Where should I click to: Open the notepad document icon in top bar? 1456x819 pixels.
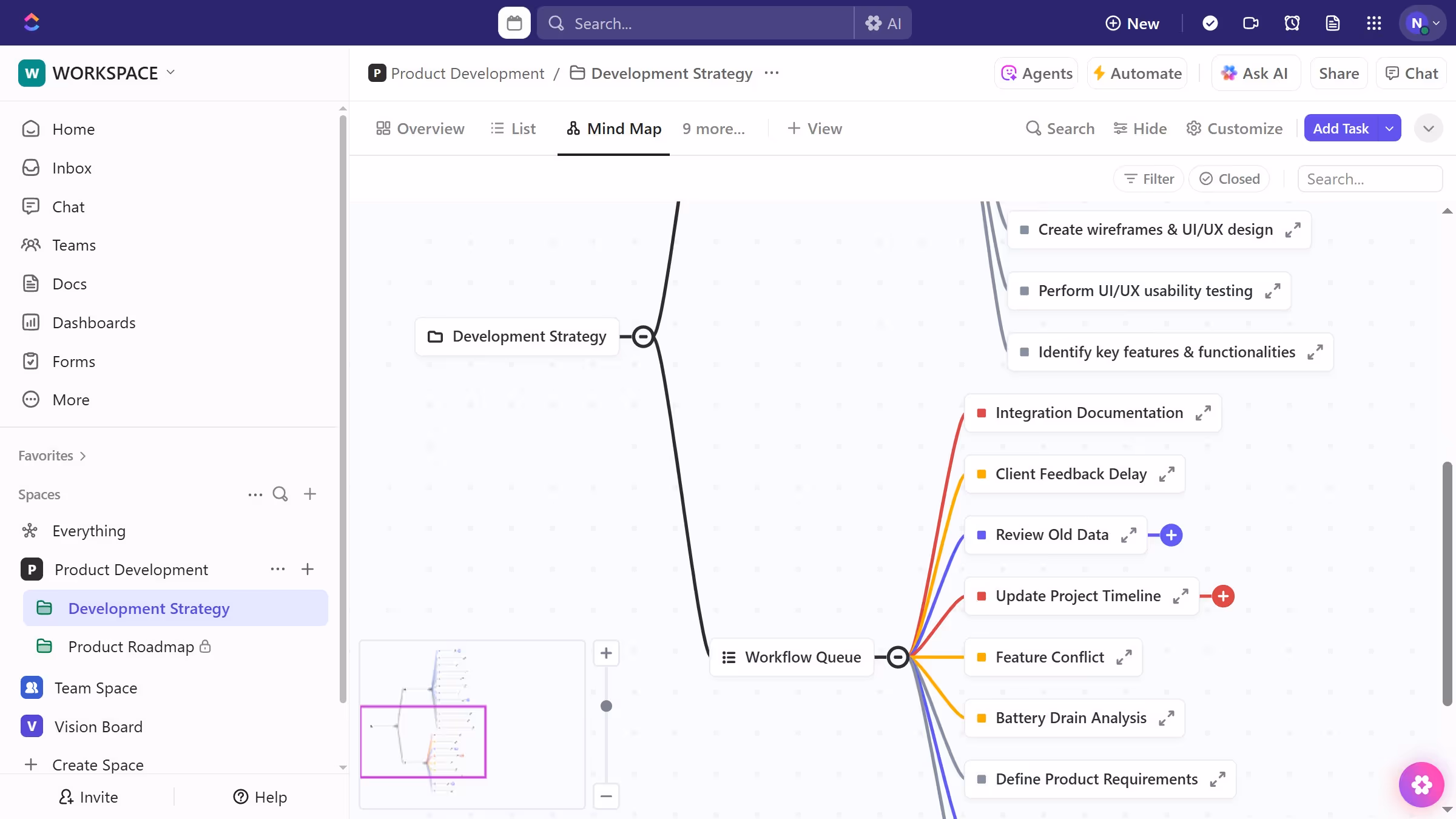[x=1332, y=23]
